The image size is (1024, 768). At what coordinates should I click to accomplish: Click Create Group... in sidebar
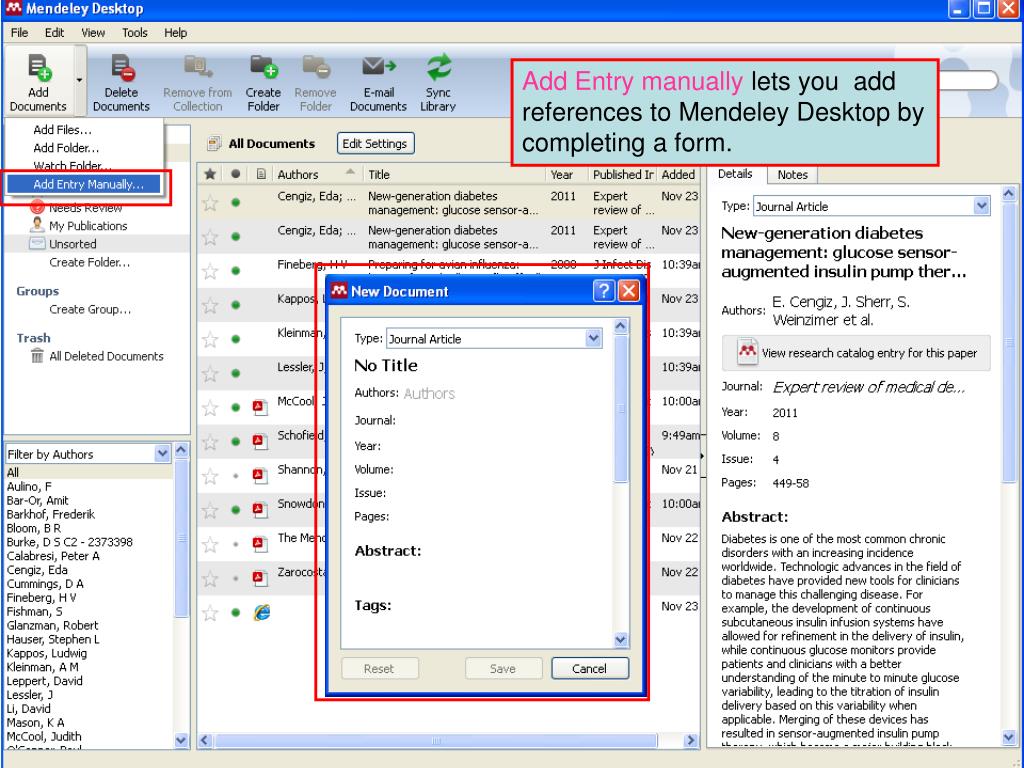pos(90,310)
